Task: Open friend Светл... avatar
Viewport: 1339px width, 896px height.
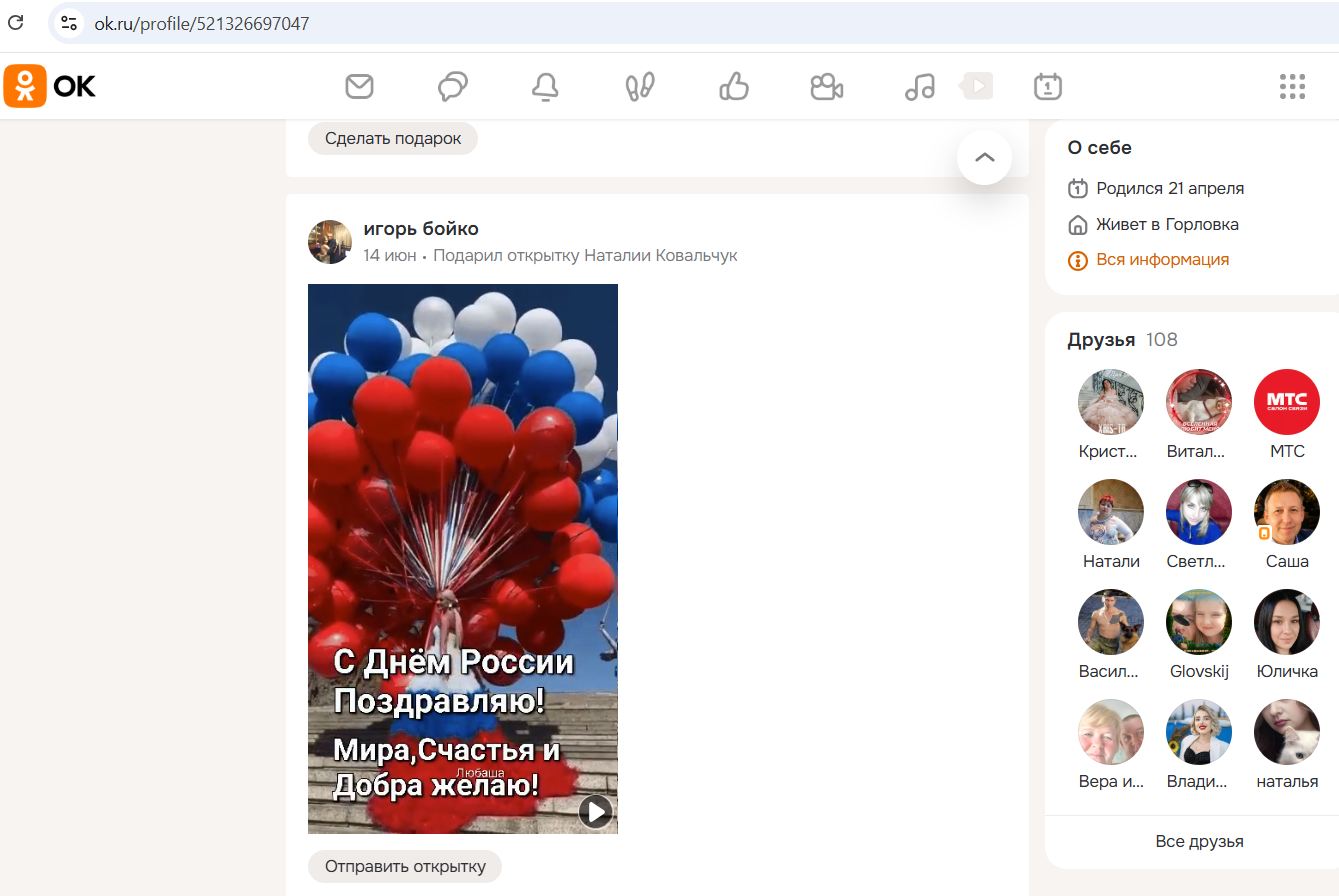Action: 1199,512
